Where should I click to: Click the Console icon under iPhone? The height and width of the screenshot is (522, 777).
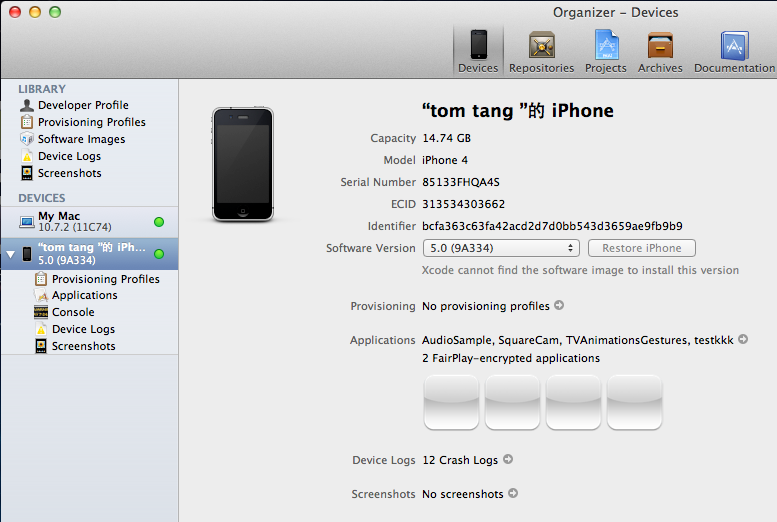[41, 312]
